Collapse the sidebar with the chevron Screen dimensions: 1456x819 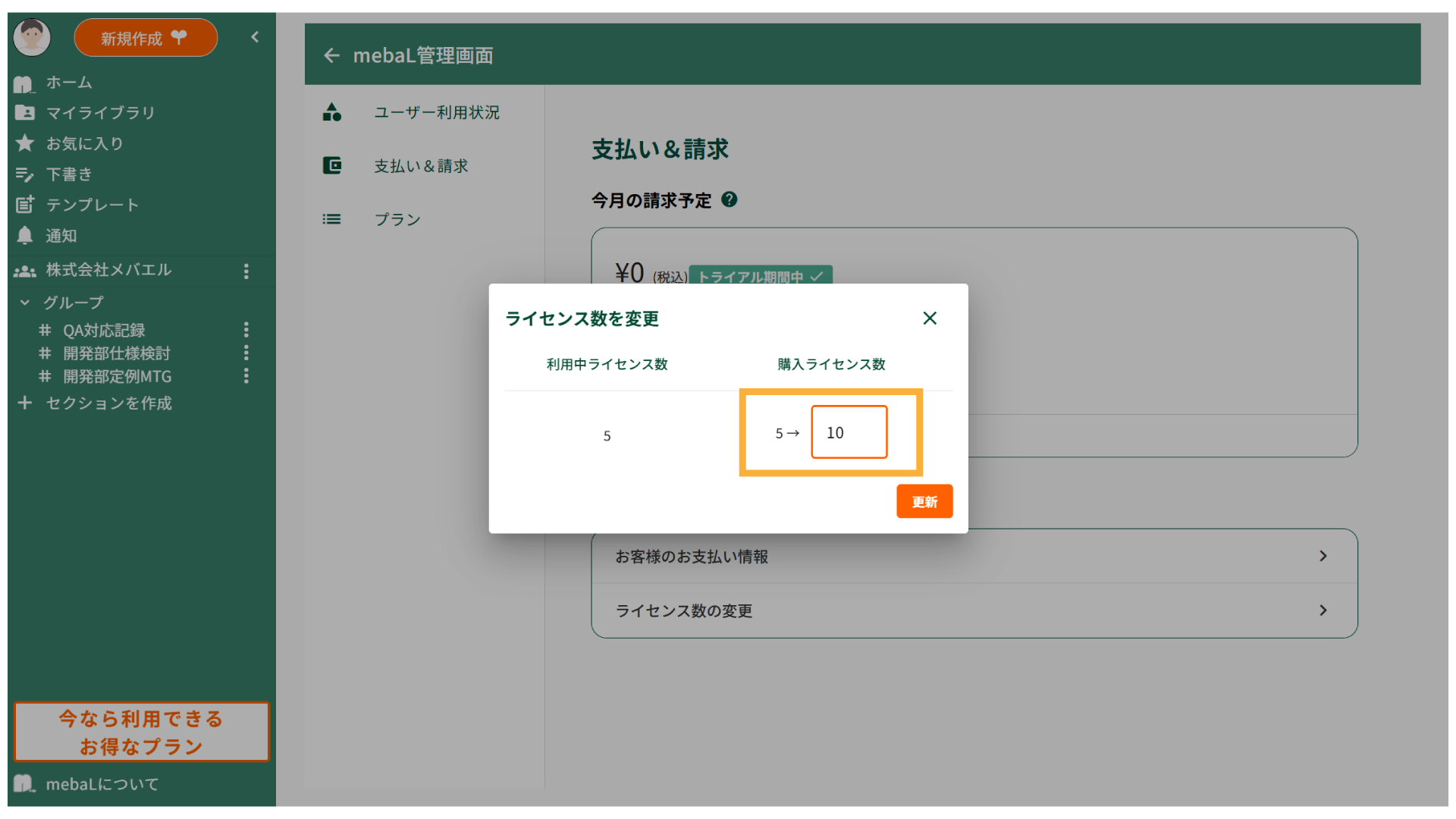tap(255, 37)
